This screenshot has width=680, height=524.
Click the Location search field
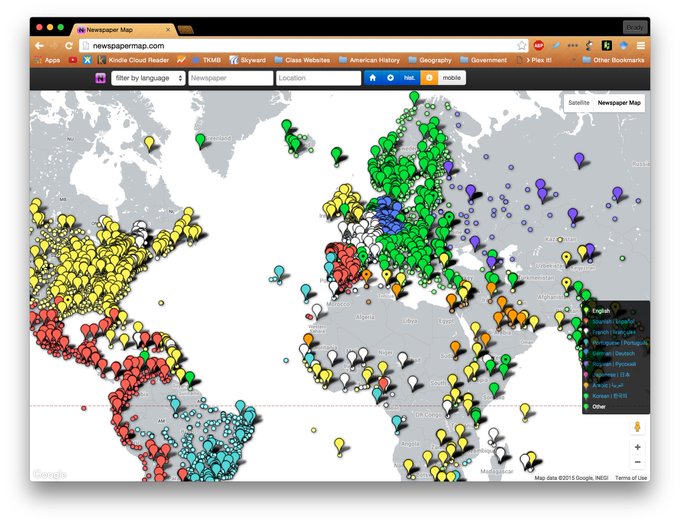coord(318,77)
